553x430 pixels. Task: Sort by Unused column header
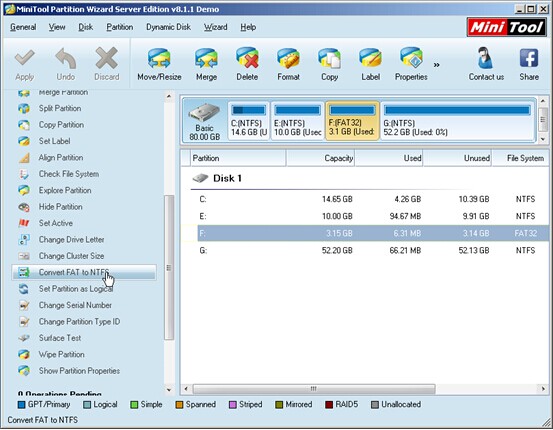(x=457, y=158)
